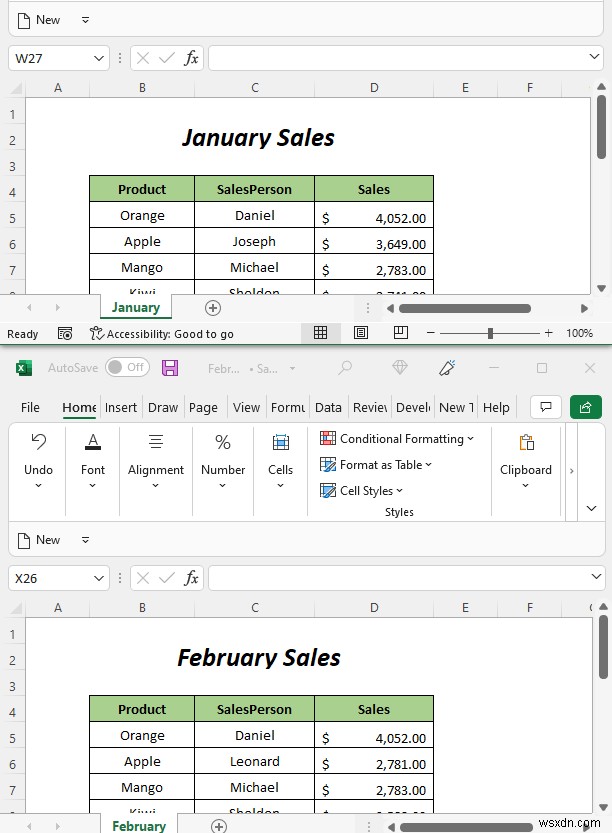
Task: Open Conditional Formatting in the Styles group
Action: coord(397,438)
